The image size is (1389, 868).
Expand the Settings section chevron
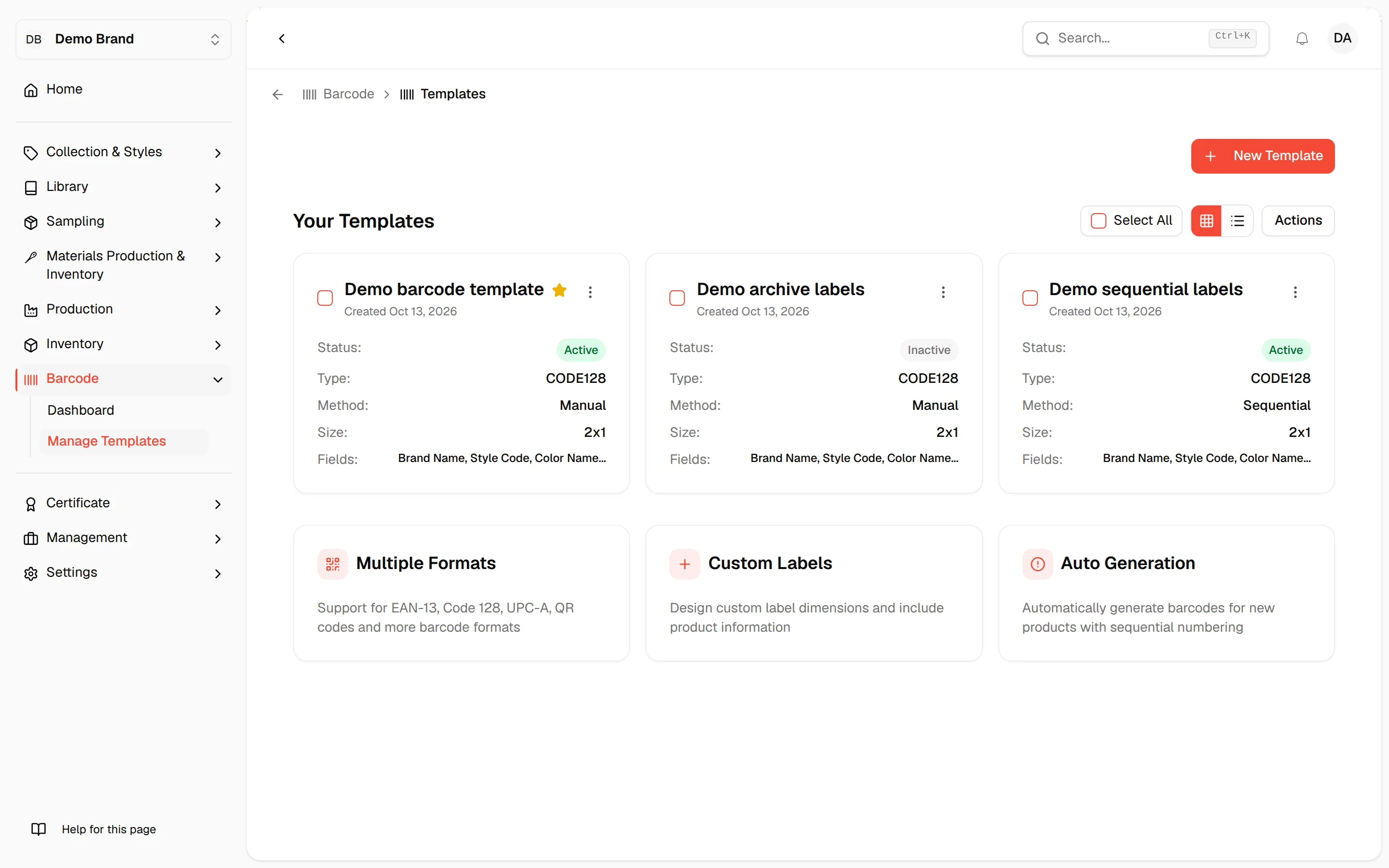(218, 573)
